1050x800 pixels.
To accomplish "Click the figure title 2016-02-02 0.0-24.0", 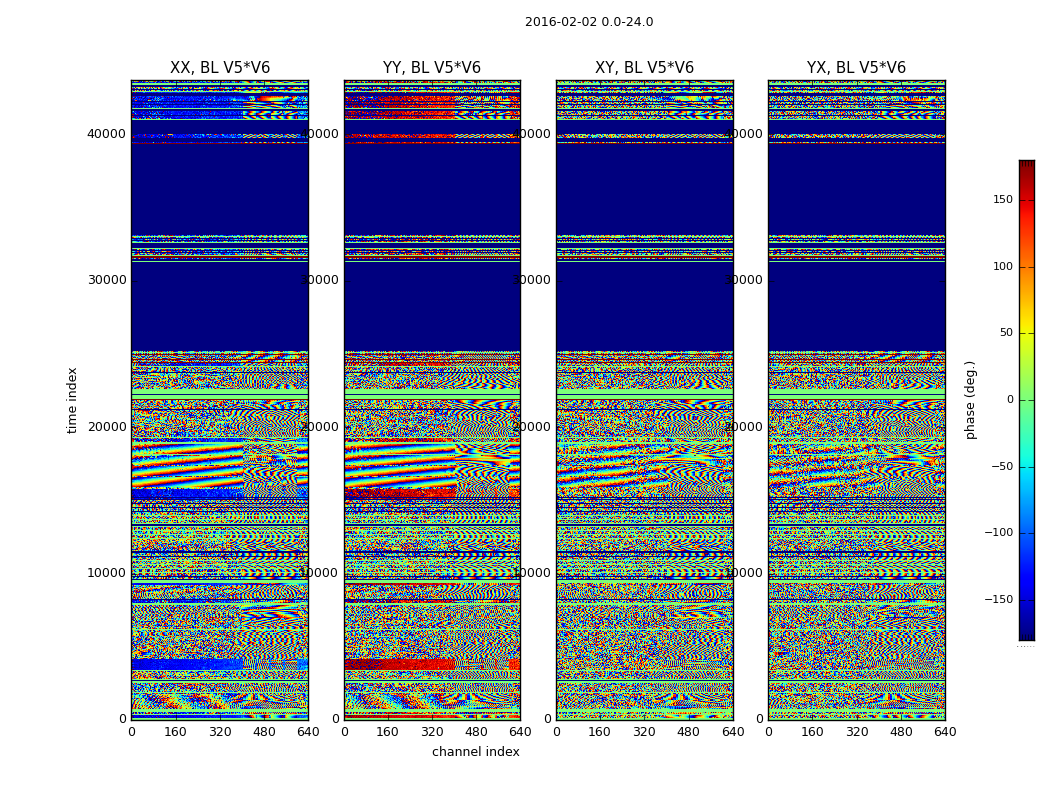I will (589, 22).
